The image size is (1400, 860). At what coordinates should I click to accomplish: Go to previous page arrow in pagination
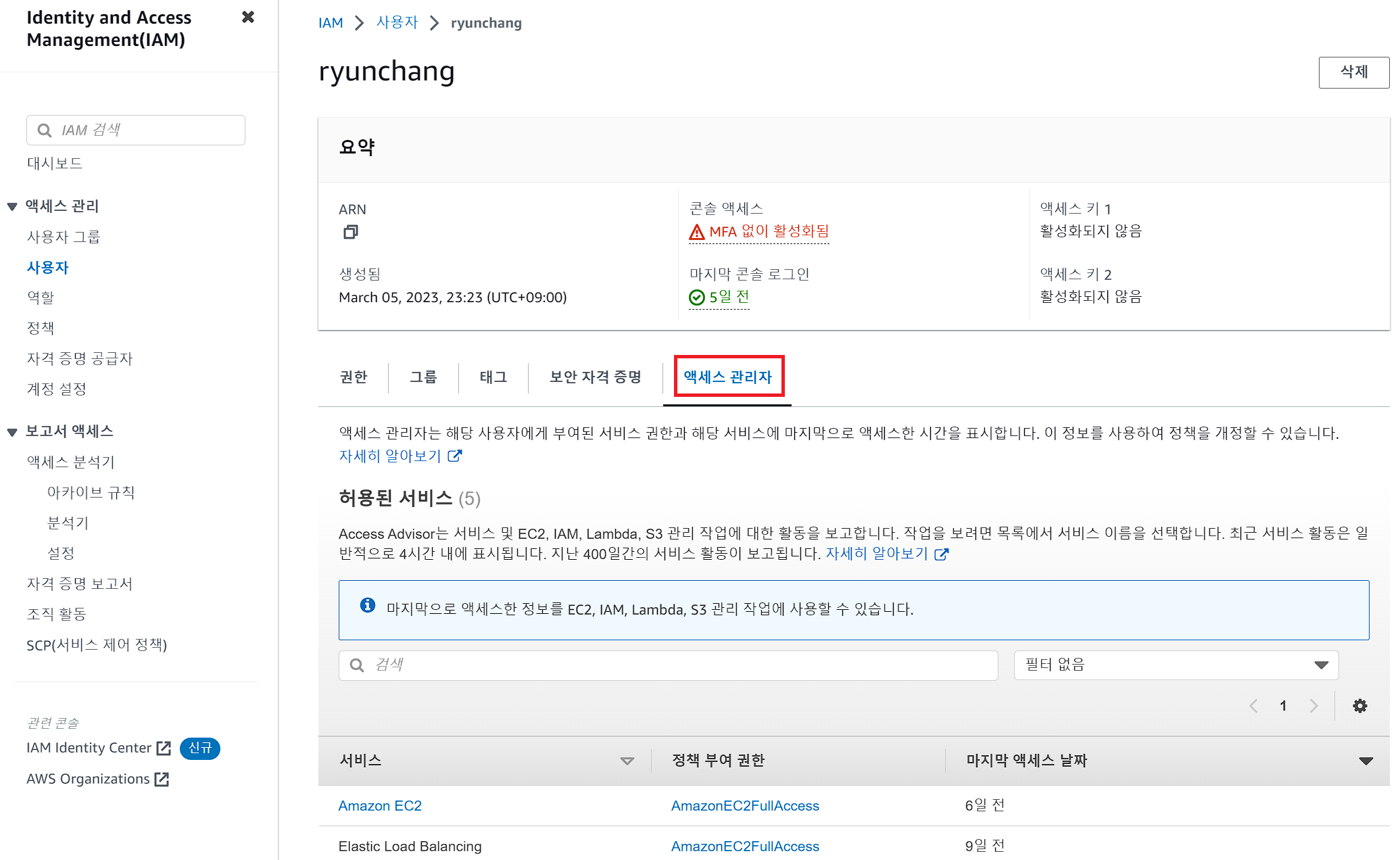tap(1253, 706)
